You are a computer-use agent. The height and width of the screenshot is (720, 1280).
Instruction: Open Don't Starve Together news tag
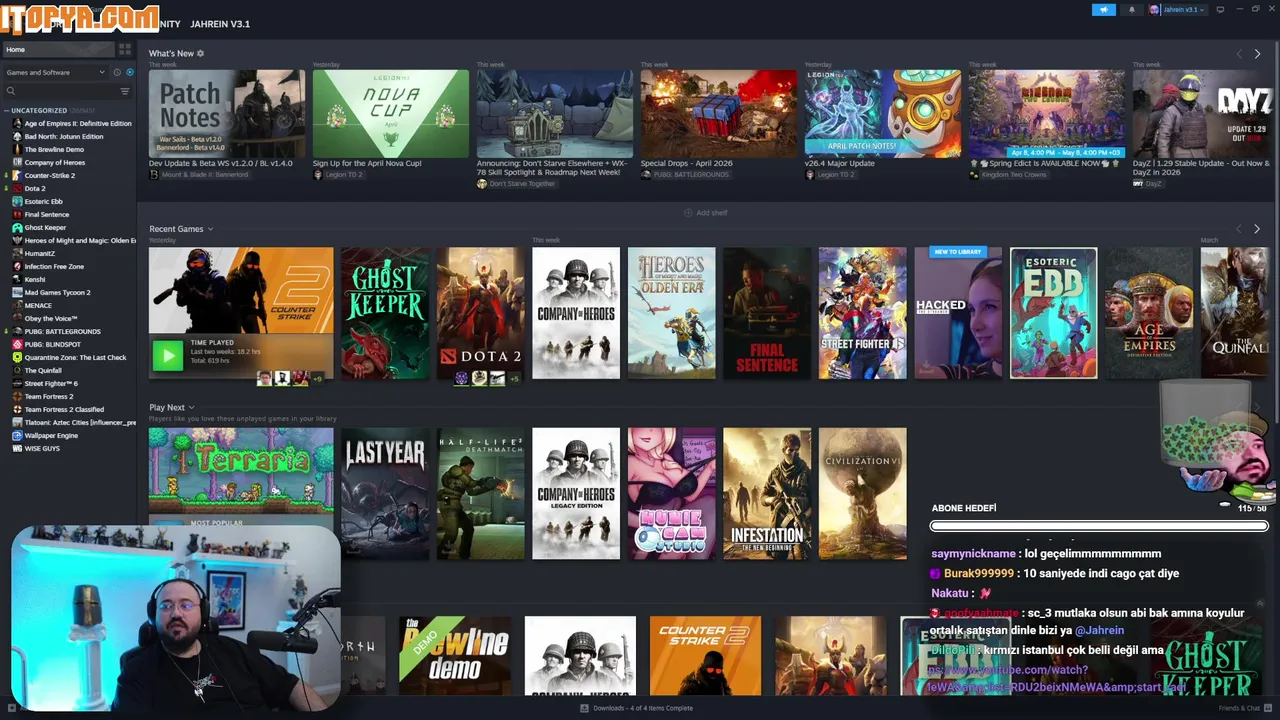point(516,184)
